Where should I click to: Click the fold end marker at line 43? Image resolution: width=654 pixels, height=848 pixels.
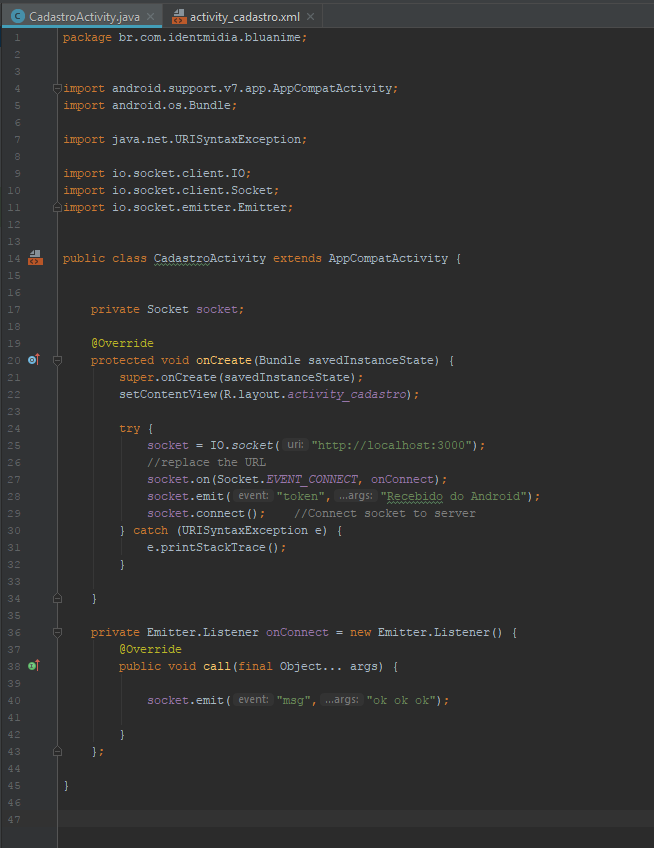57,752
